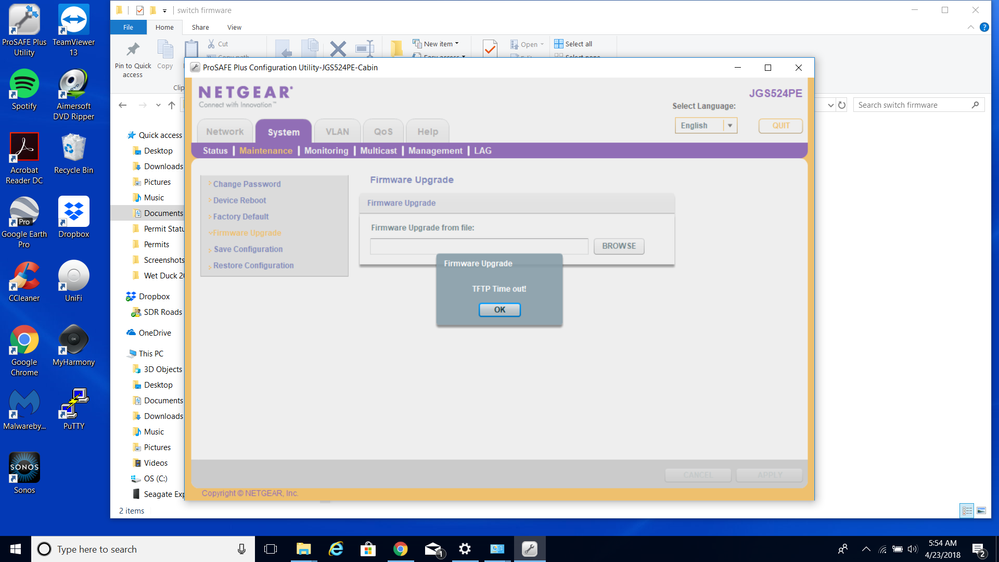Open New item dropdown in Explorer ribbon
The height and width of the screenshot is (562, 999).
pyautogui.click(x=436, y=44)
